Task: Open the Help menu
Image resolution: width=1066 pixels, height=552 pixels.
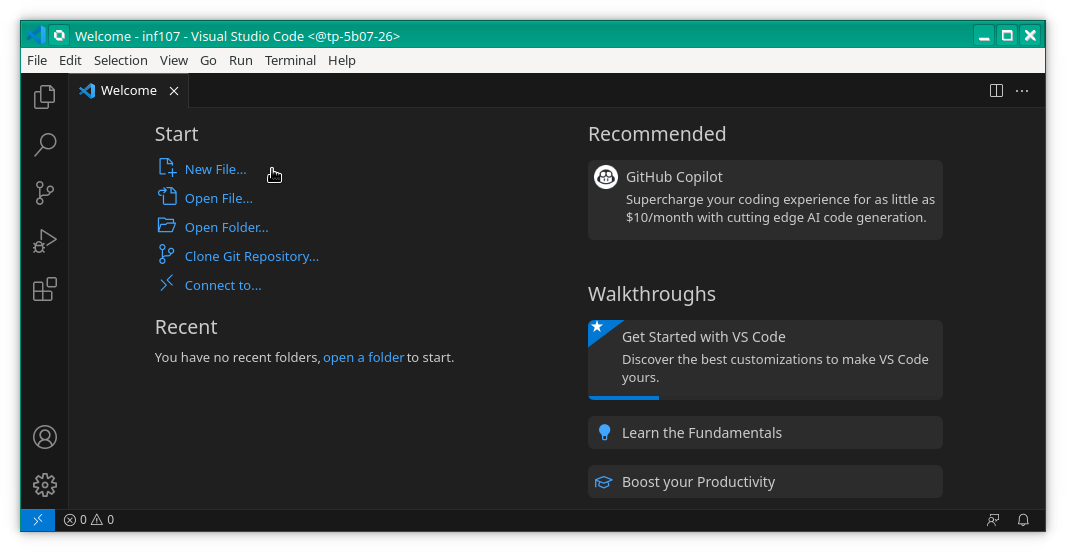Action: [x=342, y=61]
